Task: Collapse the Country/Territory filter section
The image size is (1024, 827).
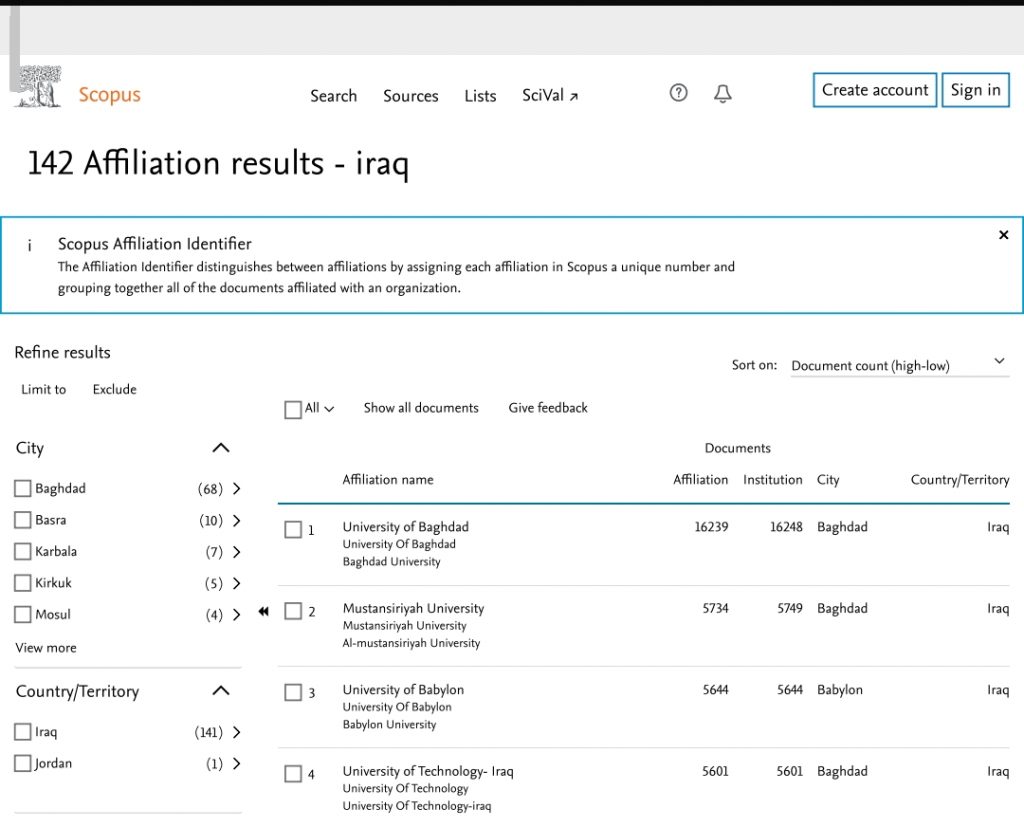Action: tap(221, 691)
